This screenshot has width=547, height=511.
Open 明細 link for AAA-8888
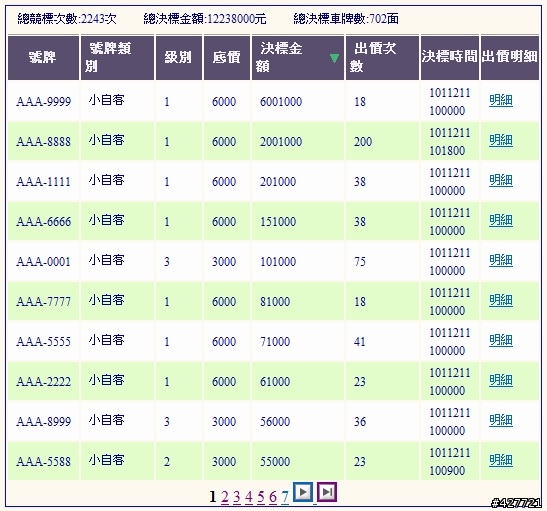click(x=501, y=141)
